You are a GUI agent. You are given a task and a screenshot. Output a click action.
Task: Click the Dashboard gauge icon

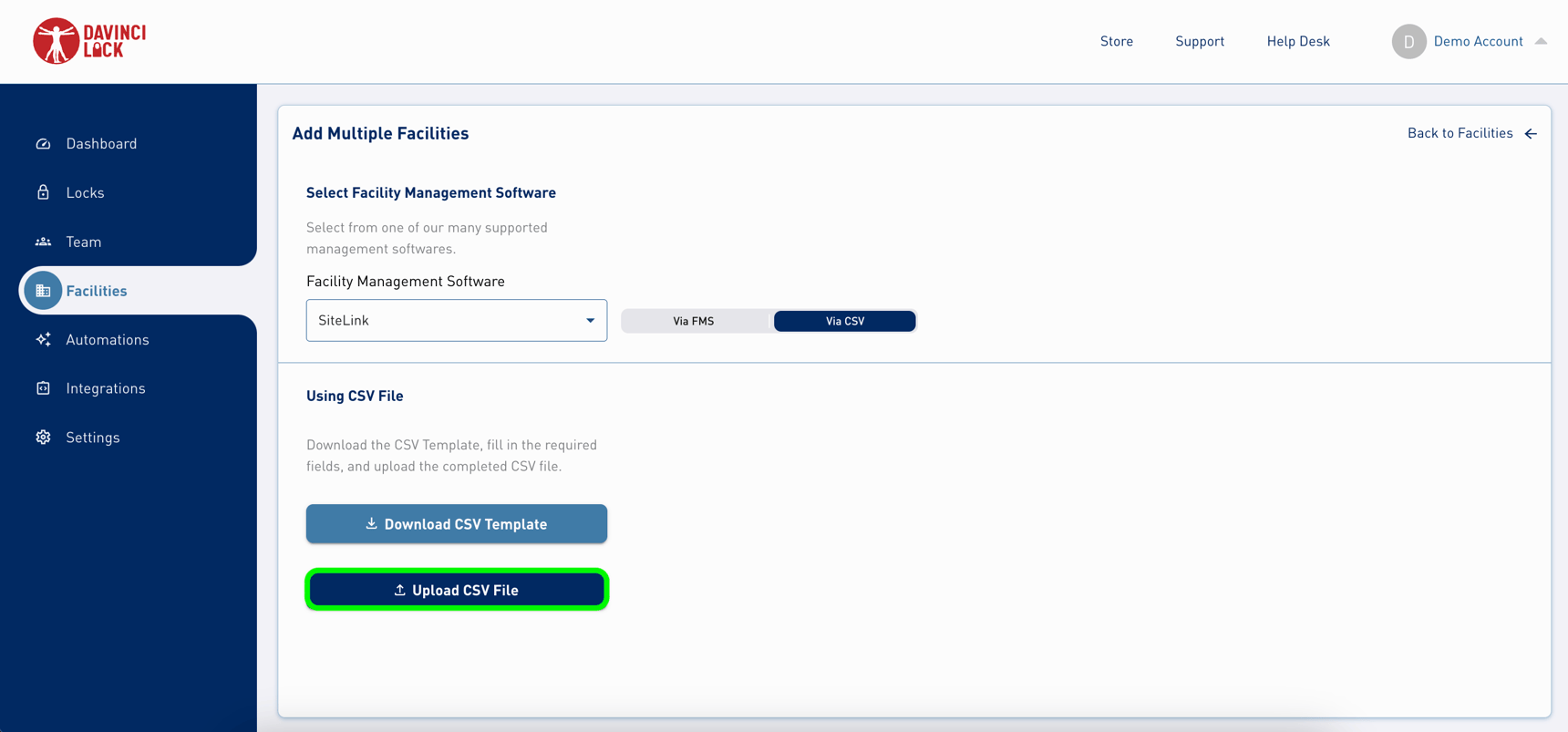(x=43, y=144)
